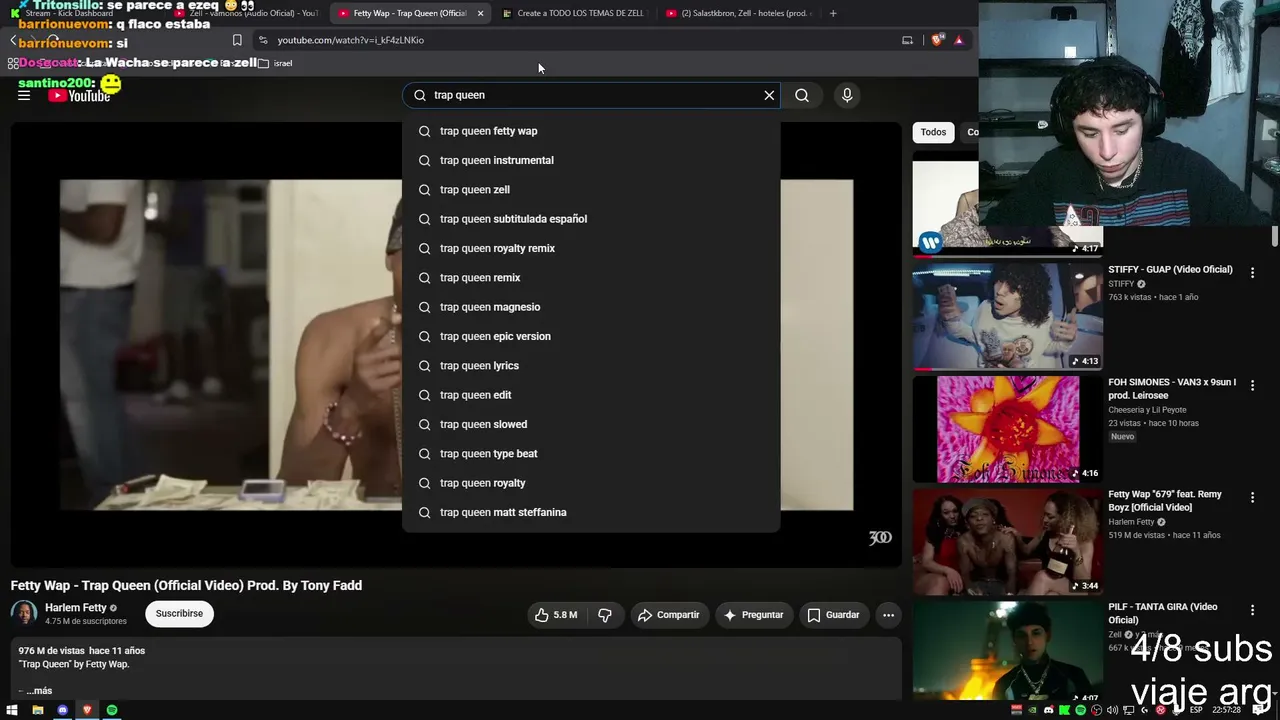Open the taskbar clock showing 22:57:28

1226,710
